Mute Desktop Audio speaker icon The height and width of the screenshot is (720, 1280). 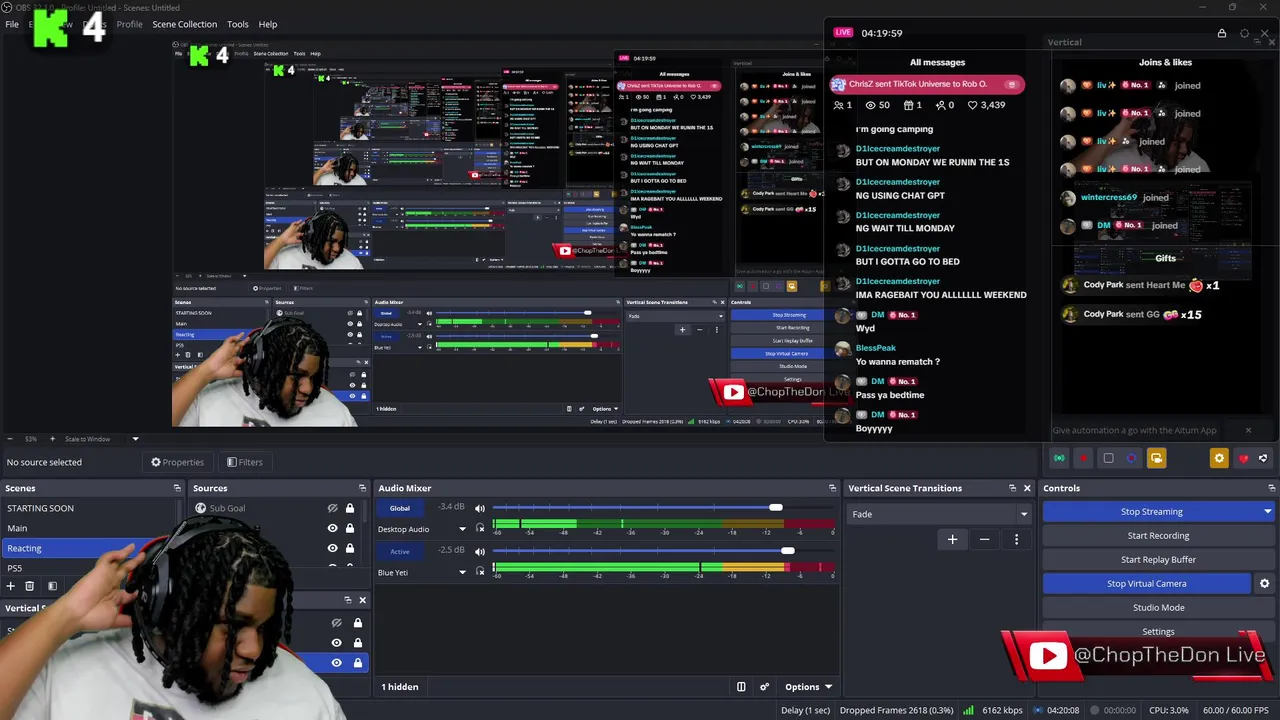coord(480,508)
